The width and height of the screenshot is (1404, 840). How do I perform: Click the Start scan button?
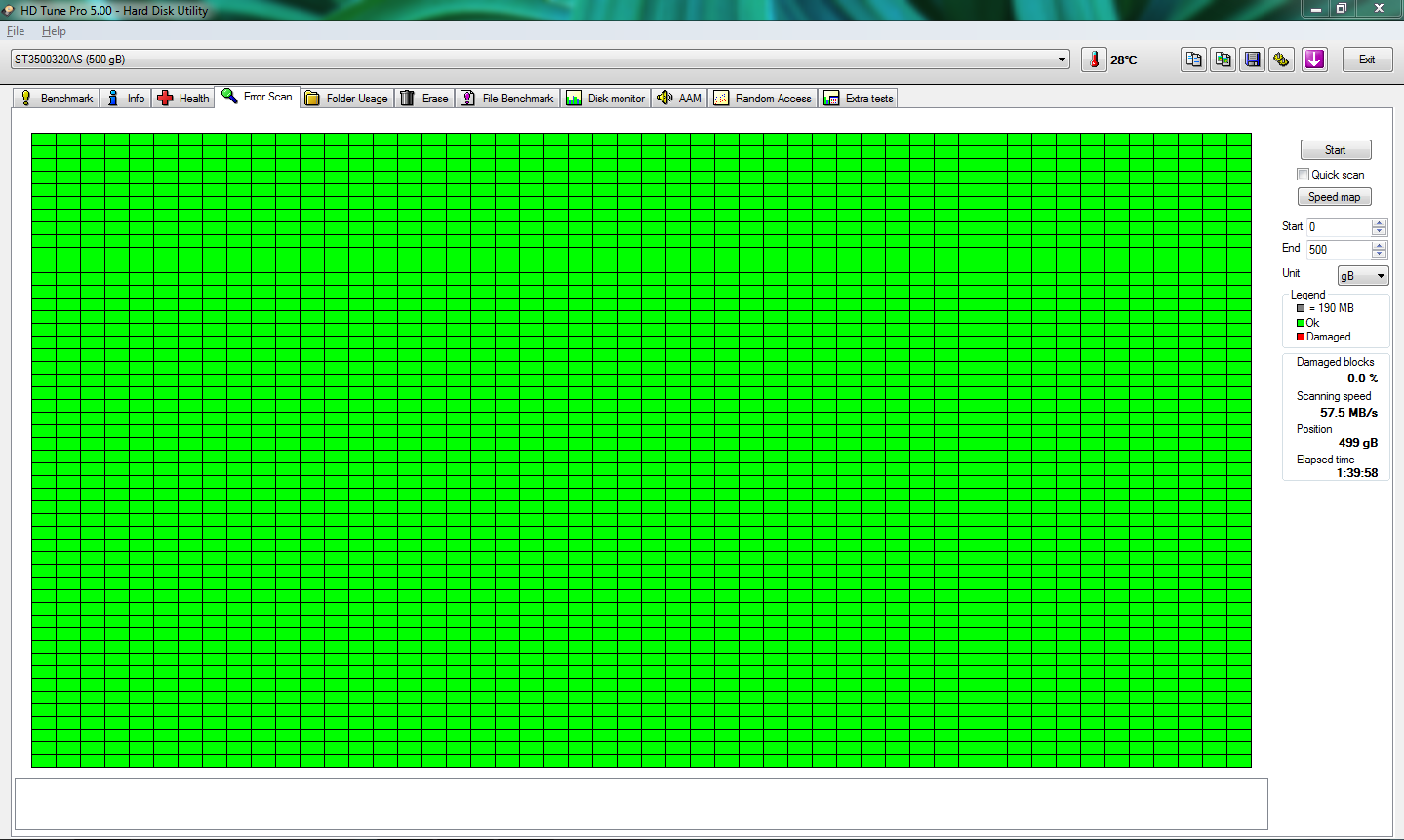point(1336,150)
